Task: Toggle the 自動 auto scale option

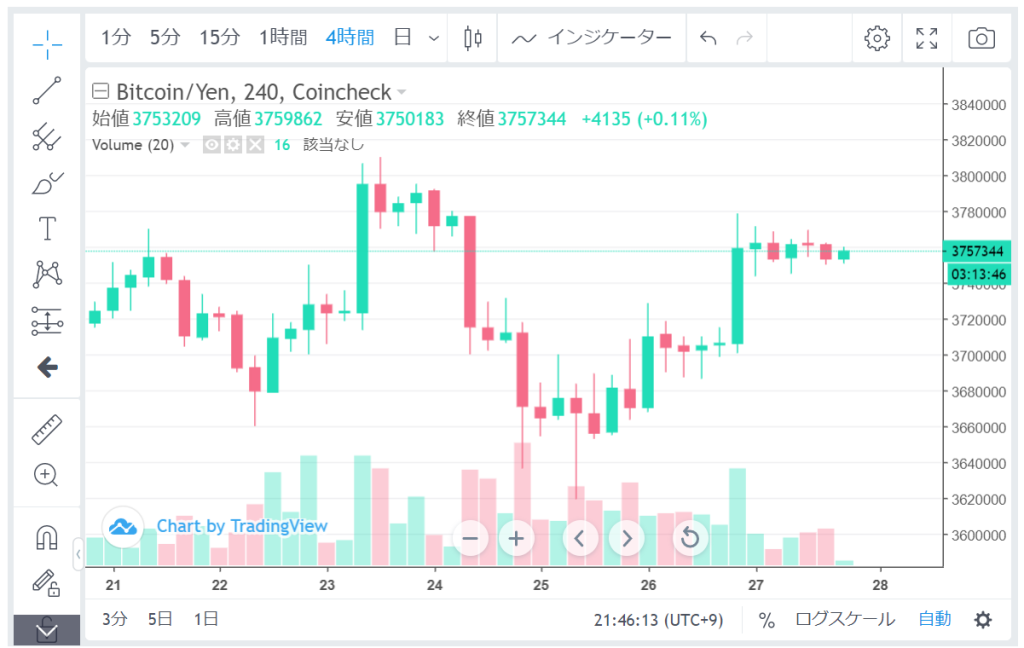Action: (x=935, y=619)
